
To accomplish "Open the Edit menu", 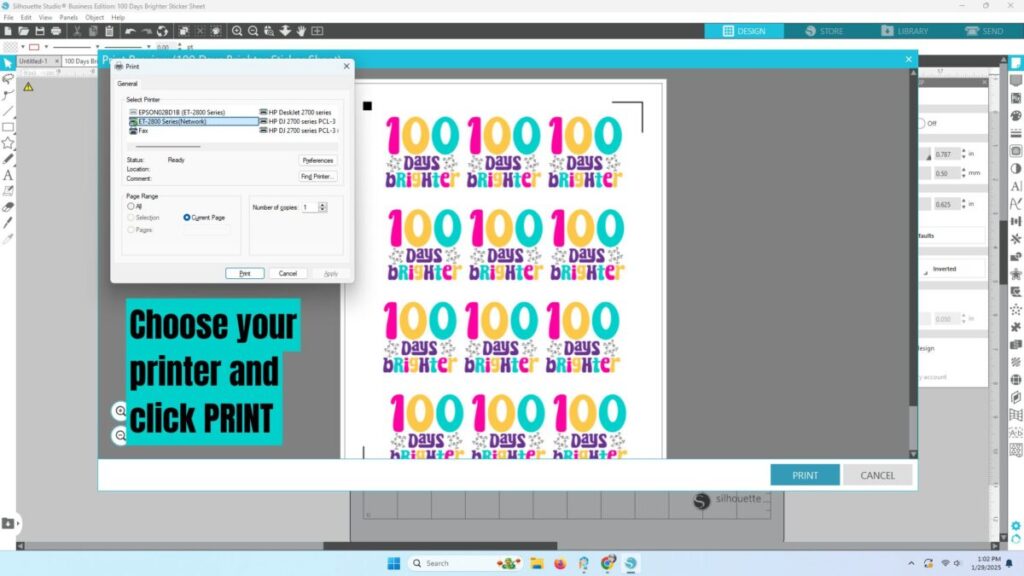I will tap(26, 18).
